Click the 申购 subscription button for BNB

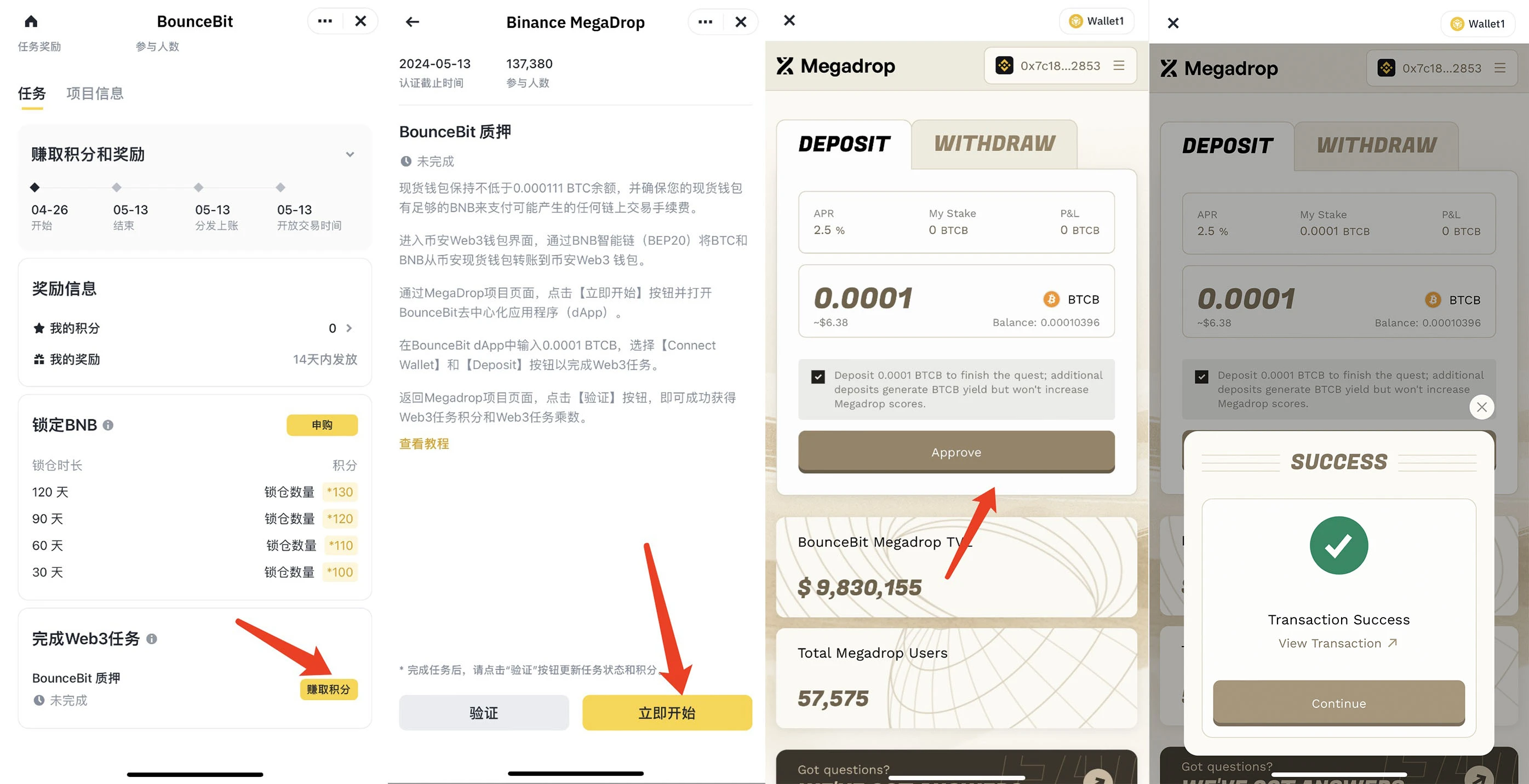click(x=322, y=424)
